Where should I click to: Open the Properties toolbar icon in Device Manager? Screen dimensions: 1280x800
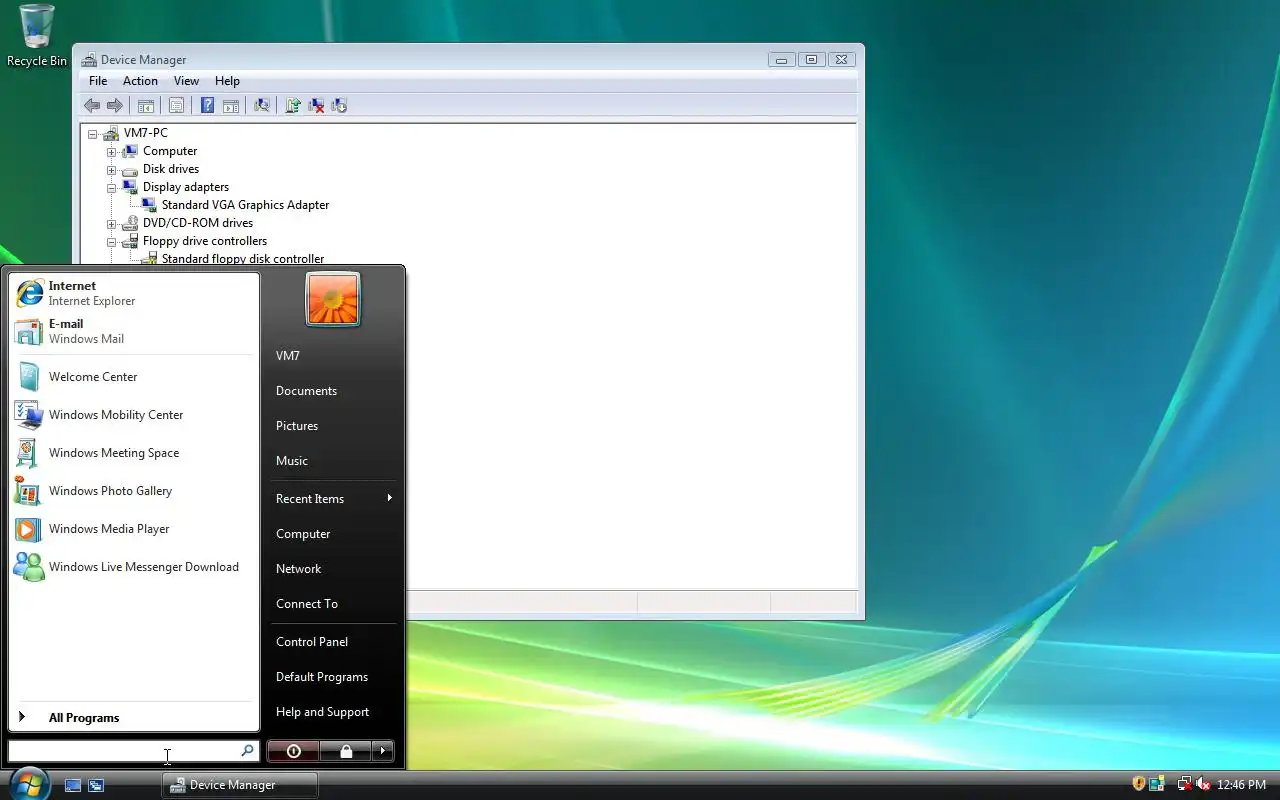click(x=177, y=105)
